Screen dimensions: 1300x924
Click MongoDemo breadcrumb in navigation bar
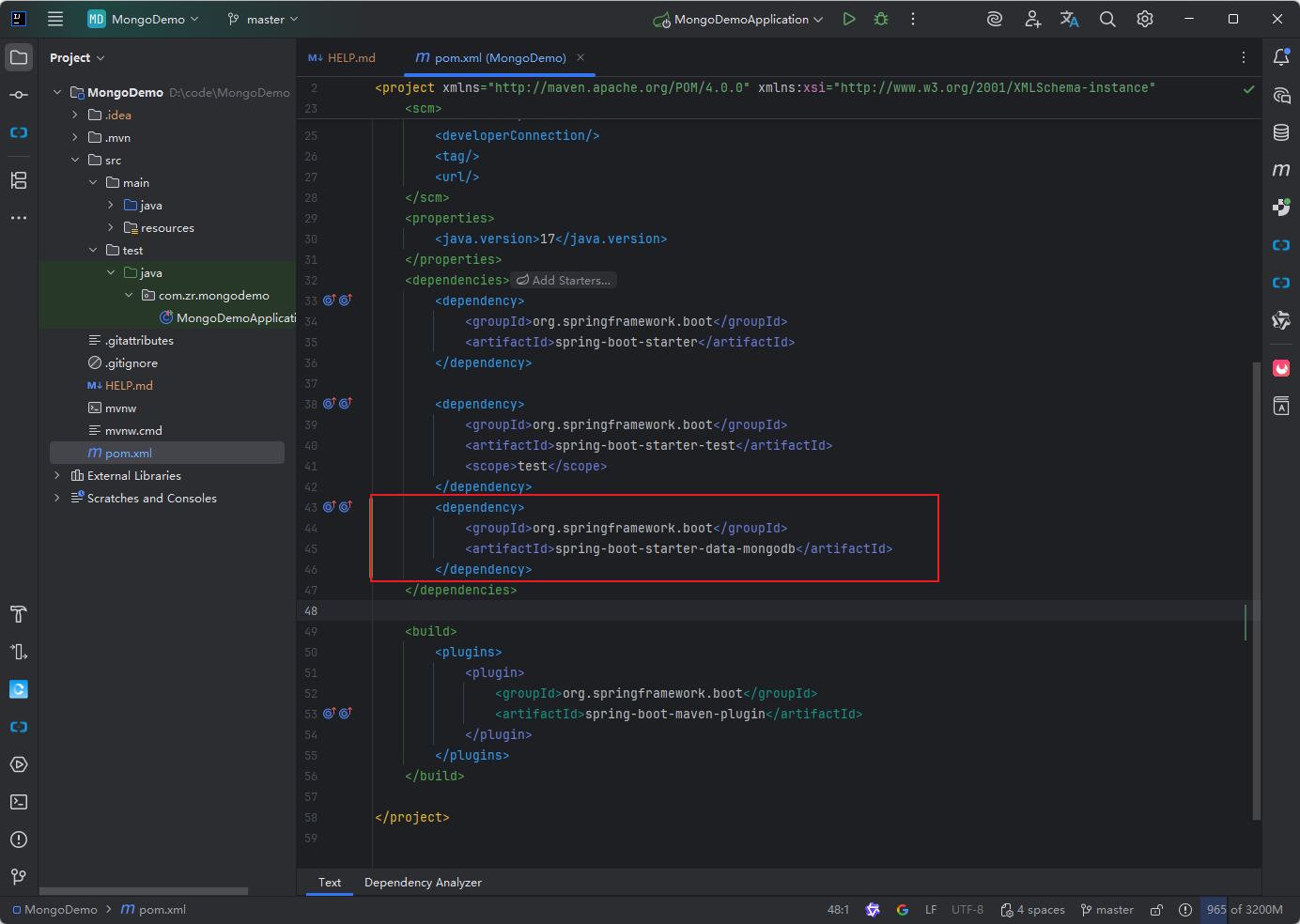tap(55, 909)
